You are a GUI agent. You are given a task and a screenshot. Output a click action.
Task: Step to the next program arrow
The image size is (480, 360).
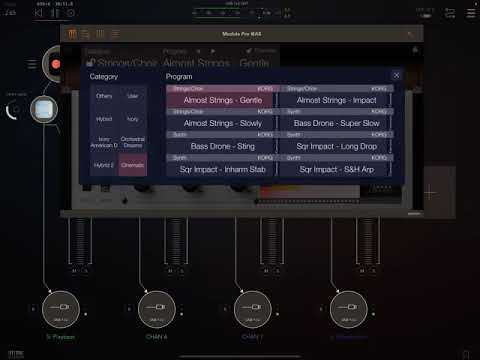pyautogui.click(x=213, y=51)
